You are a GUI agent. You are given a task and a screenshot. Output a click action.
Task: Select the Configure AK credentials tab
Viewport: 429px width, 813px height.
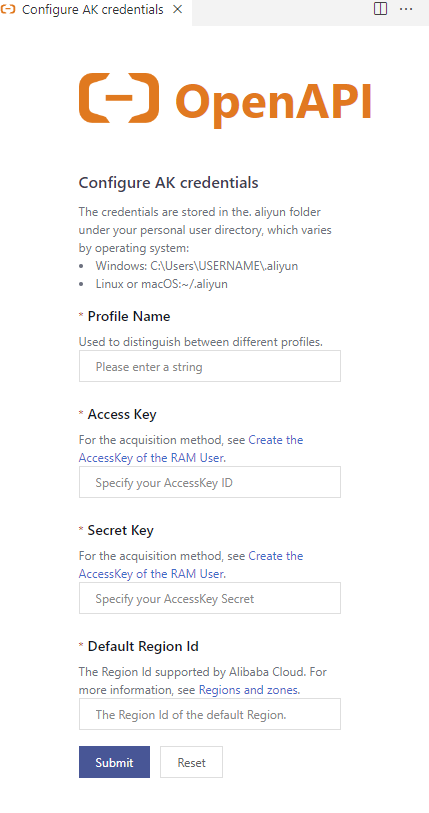click(x=93, y=9)
